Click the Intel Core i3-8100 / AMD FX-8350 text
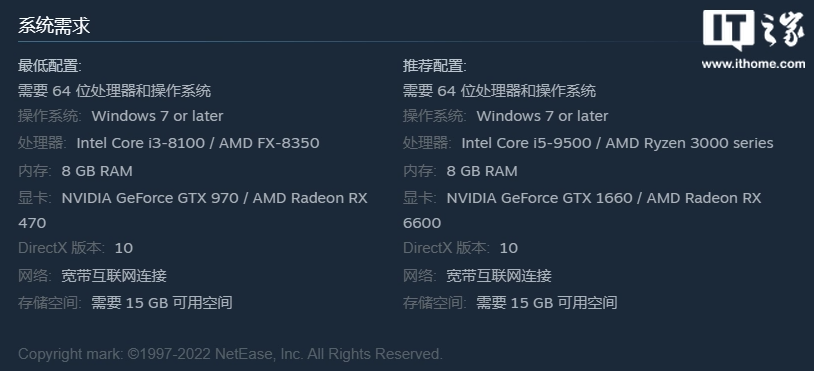 pos(198,143)
